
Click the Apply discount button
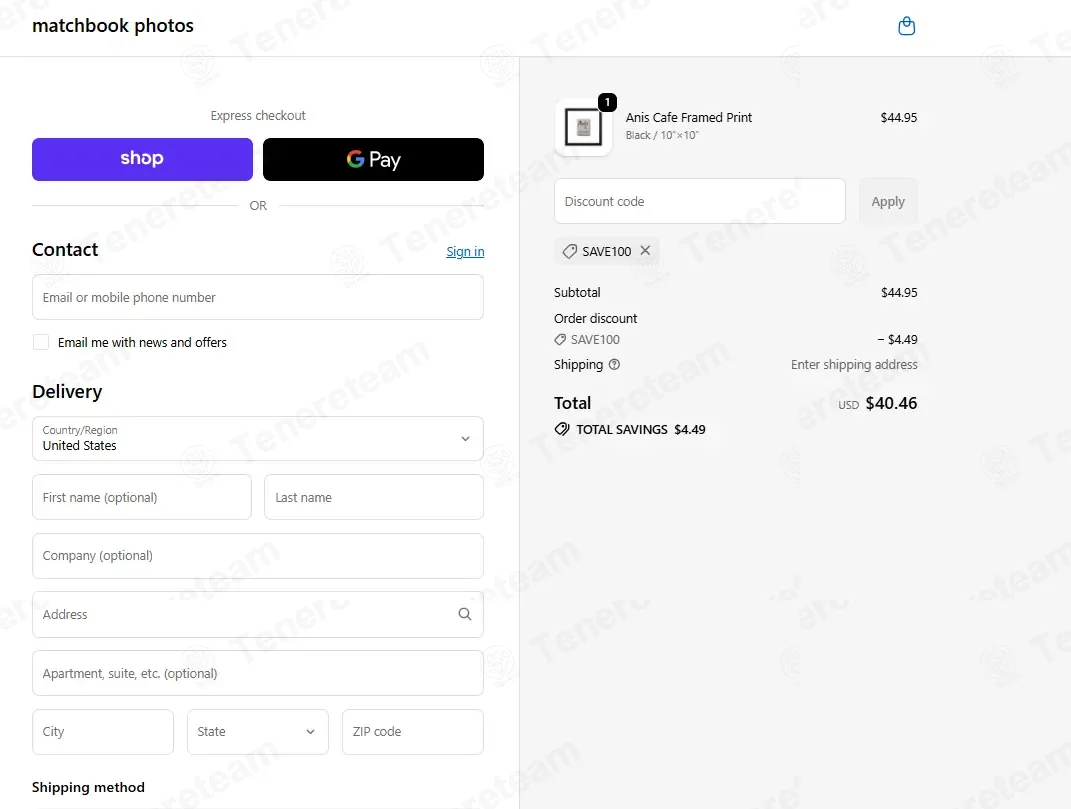[887, 202]
